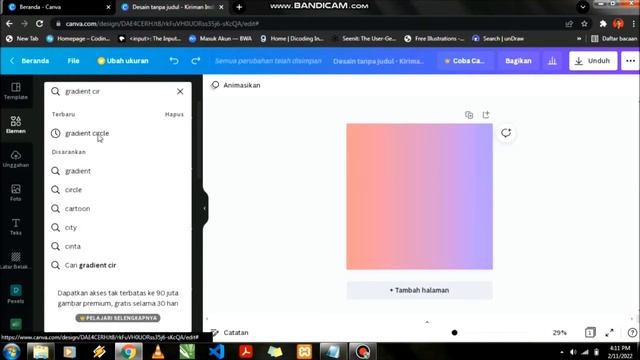Open the Latar Belakang sidebar panel
The width and height of the screenshot is (640, 360).
(x=16, y=260)
